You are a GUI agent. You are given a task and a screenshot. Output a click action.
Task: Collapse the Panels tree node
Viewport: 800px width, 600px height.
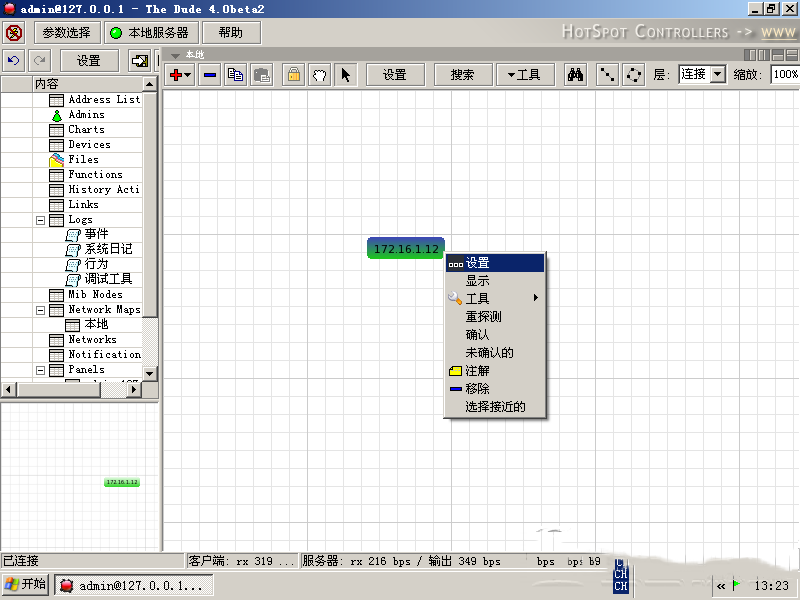40,370
